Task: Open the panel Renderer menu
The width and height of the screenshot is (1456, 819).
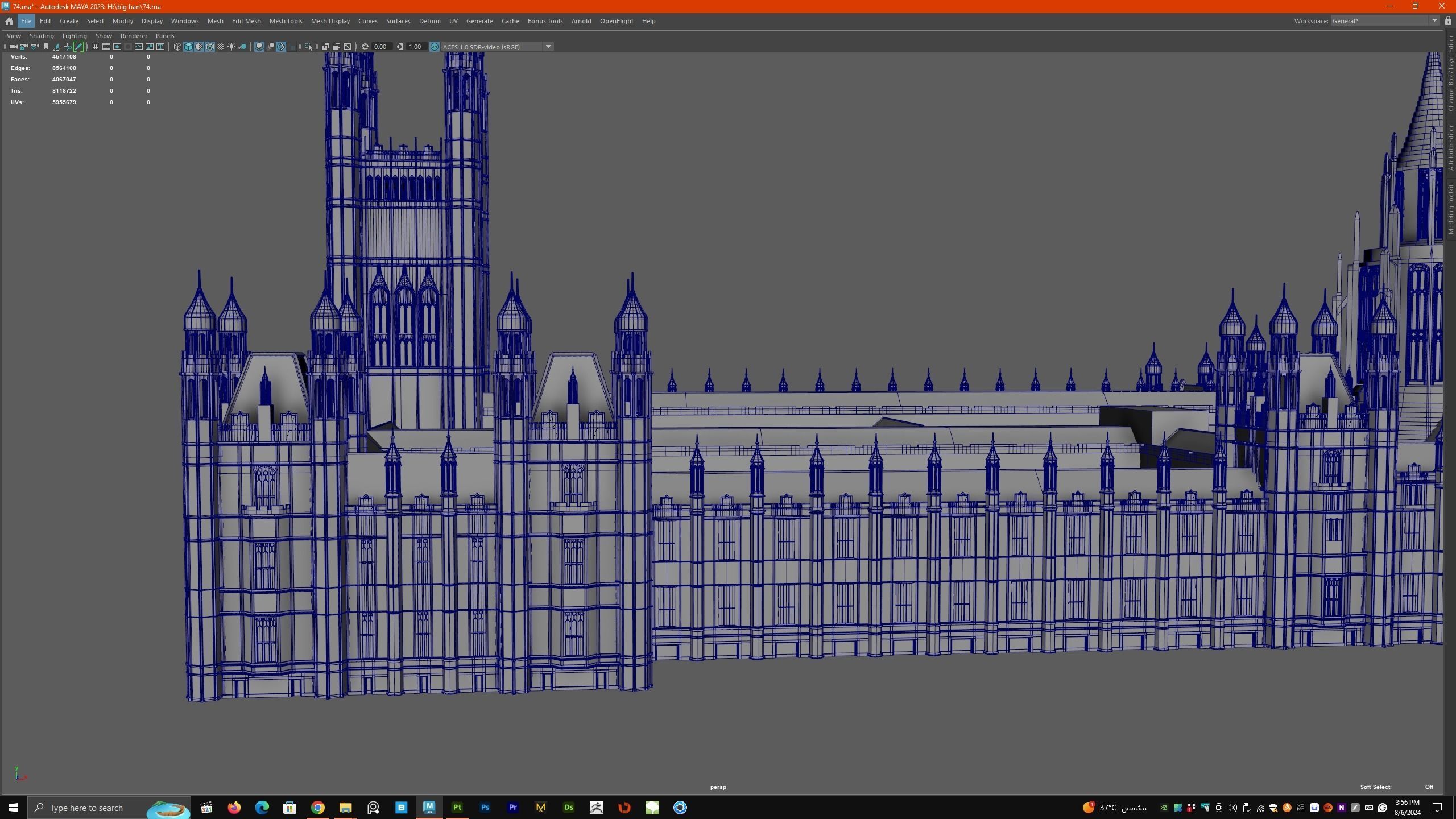Action: coord(134,36)
